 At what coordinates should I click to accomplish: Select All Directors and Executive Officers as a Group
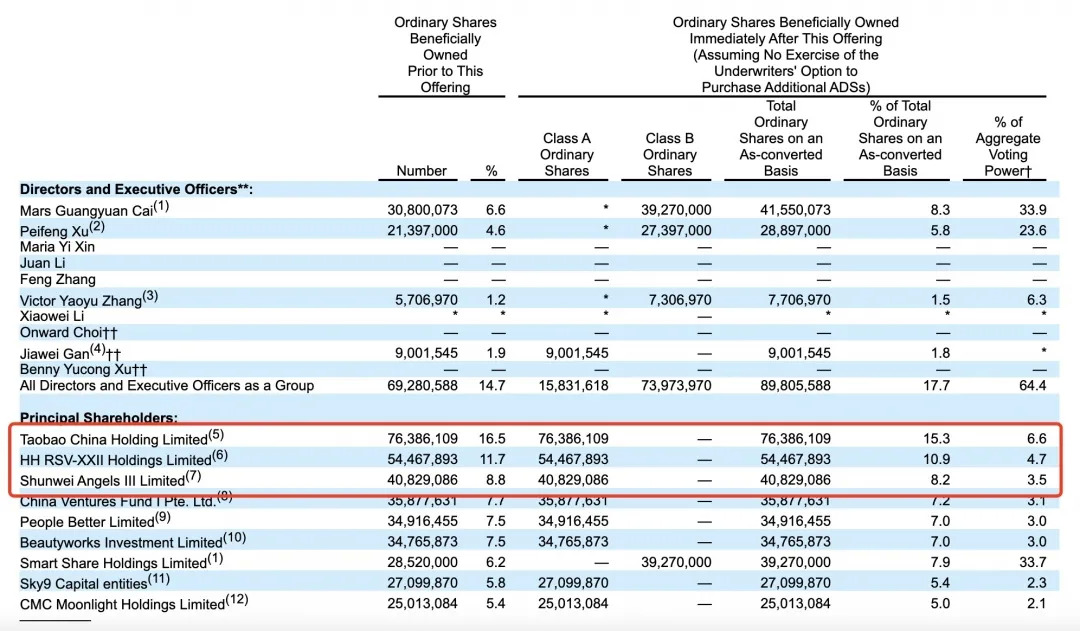coord(167,385)
